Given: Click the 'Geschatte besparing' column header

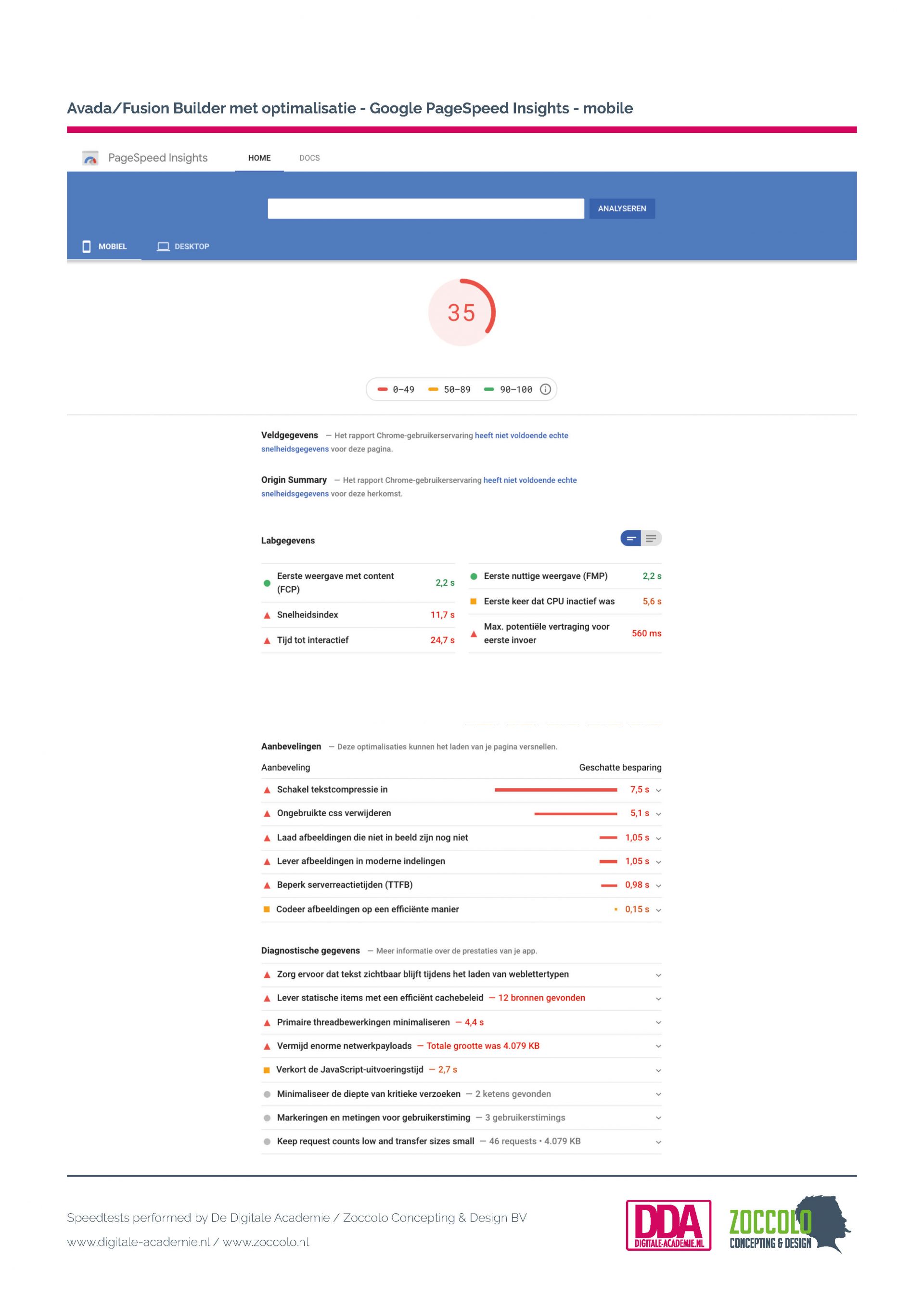Looking at the screenshot, I should pyautogui.click(x=620, y=768).
